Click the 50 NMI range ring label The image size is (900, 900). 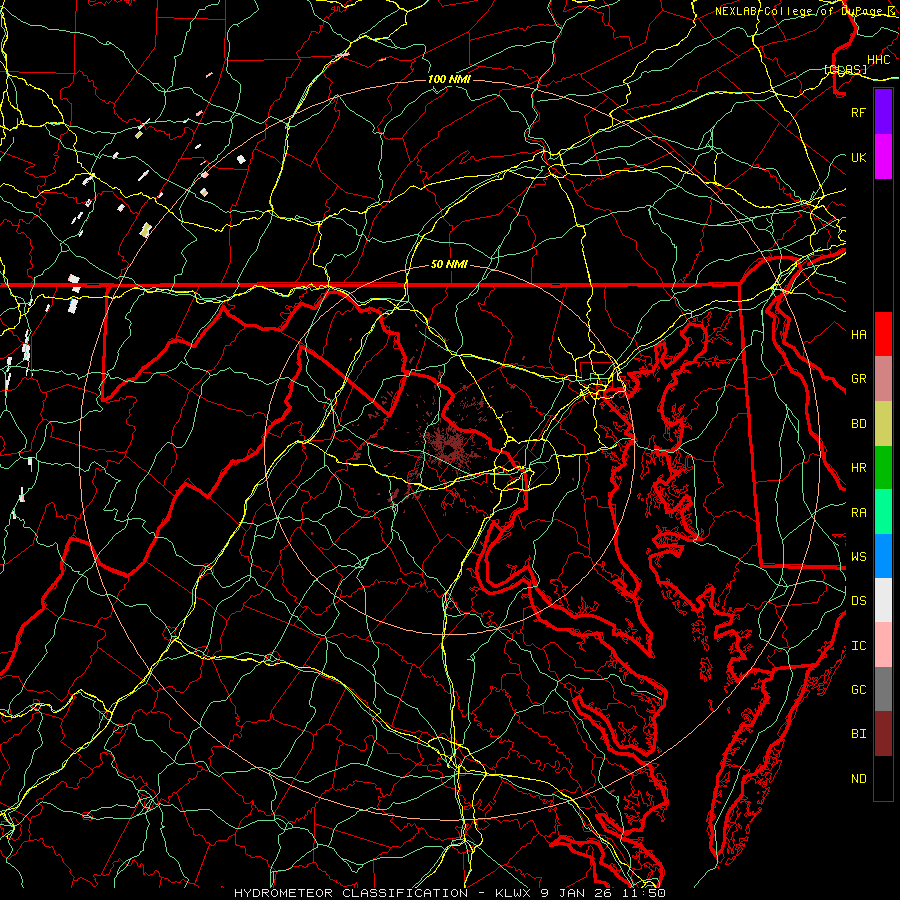click(449, 264)
